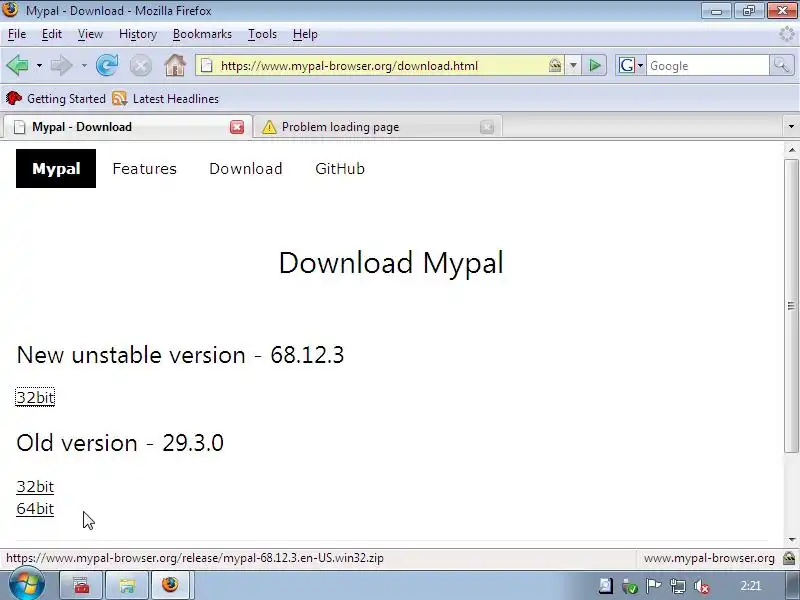The width and height of the screenshot is (800, 600).
Task: Click the status bar security padlock icon
Action: (789, 558)
